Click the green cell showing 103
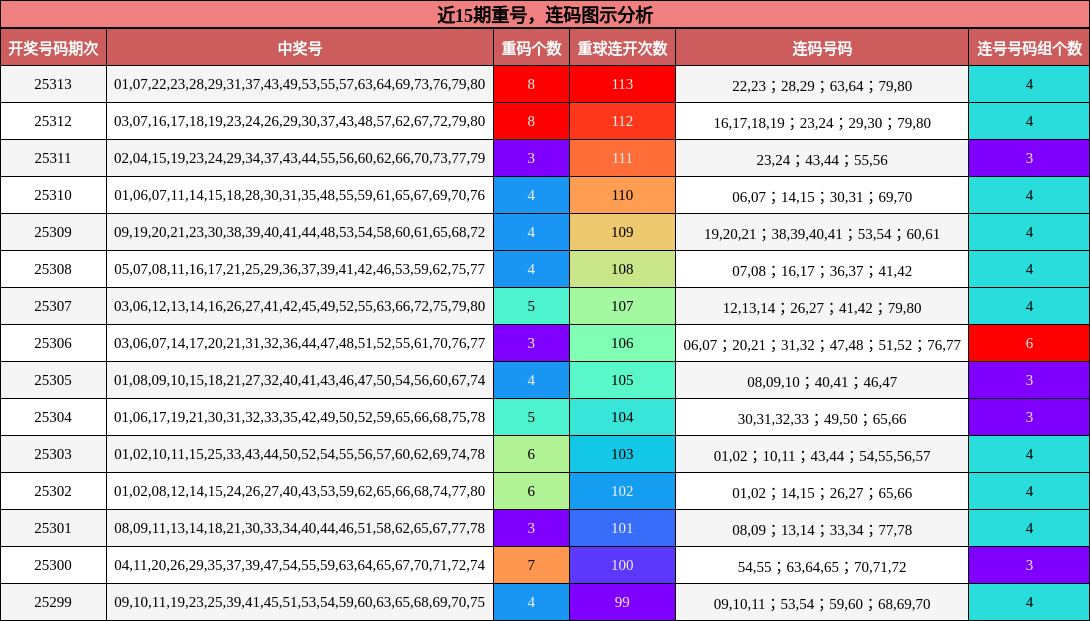Viewport: 1090px width, 621px height. click(x=622, y=454)
